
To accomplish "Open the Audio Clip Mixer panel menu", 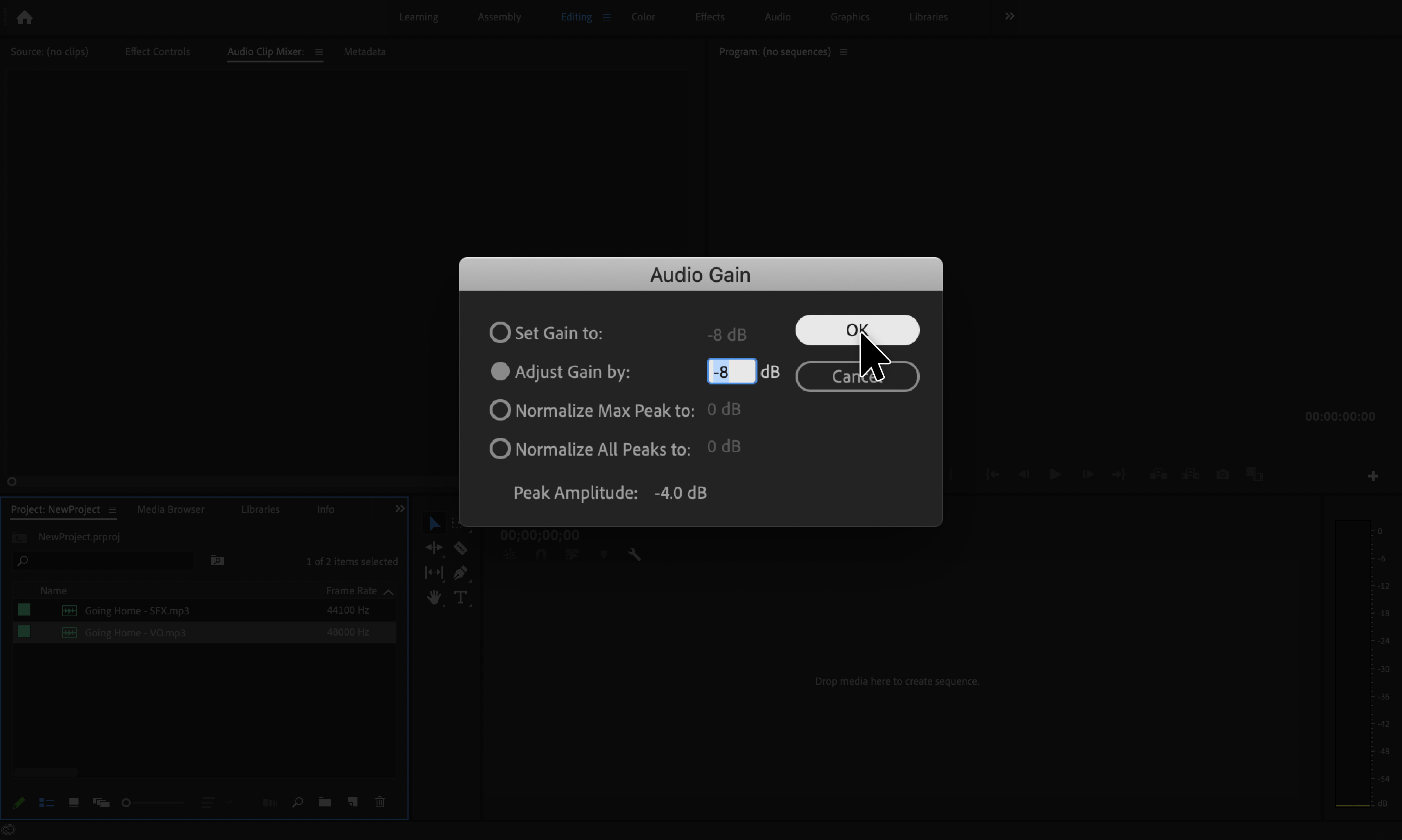I will tap(319, 52).
